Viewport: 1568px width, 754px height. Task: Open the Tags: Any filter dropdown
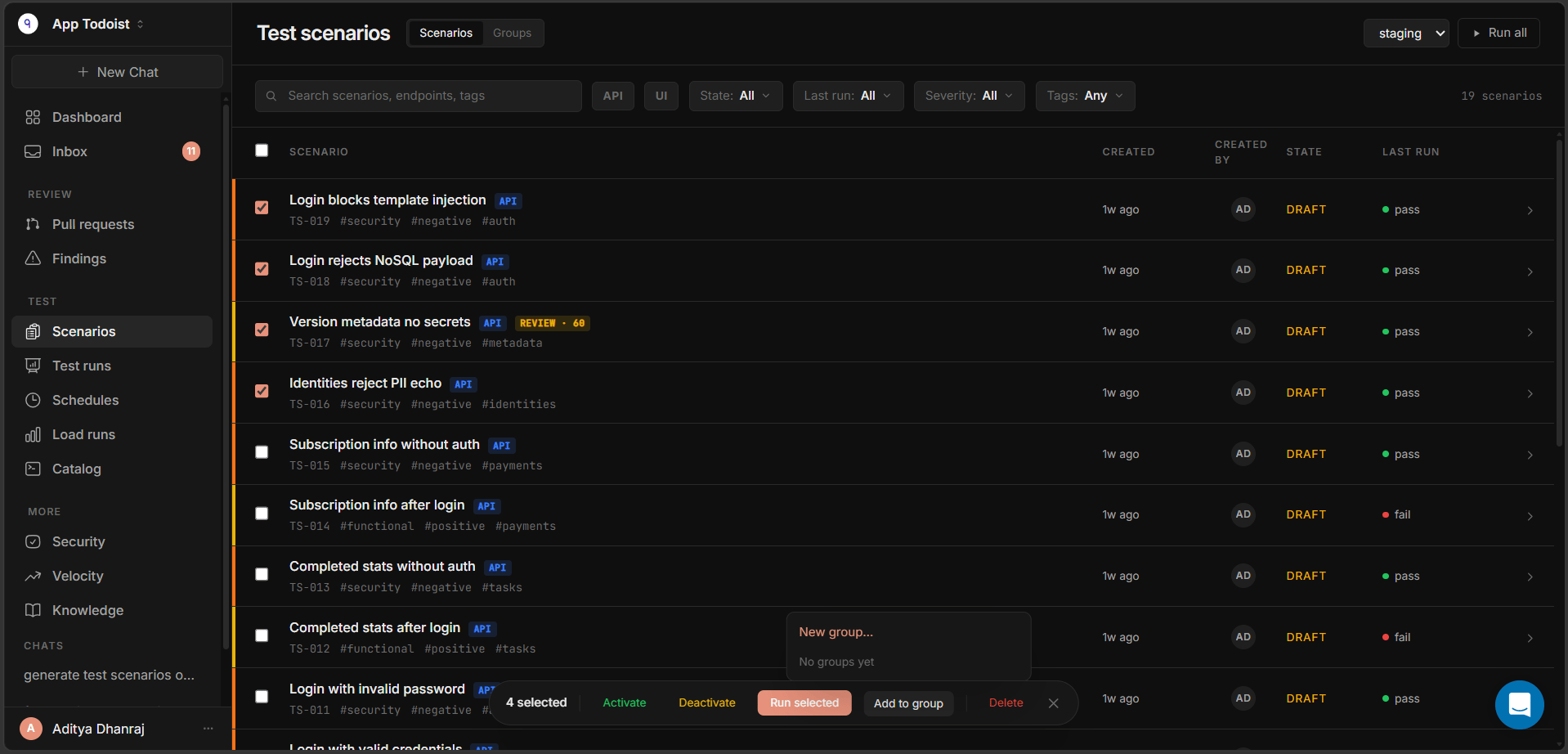coord(1085,96)
